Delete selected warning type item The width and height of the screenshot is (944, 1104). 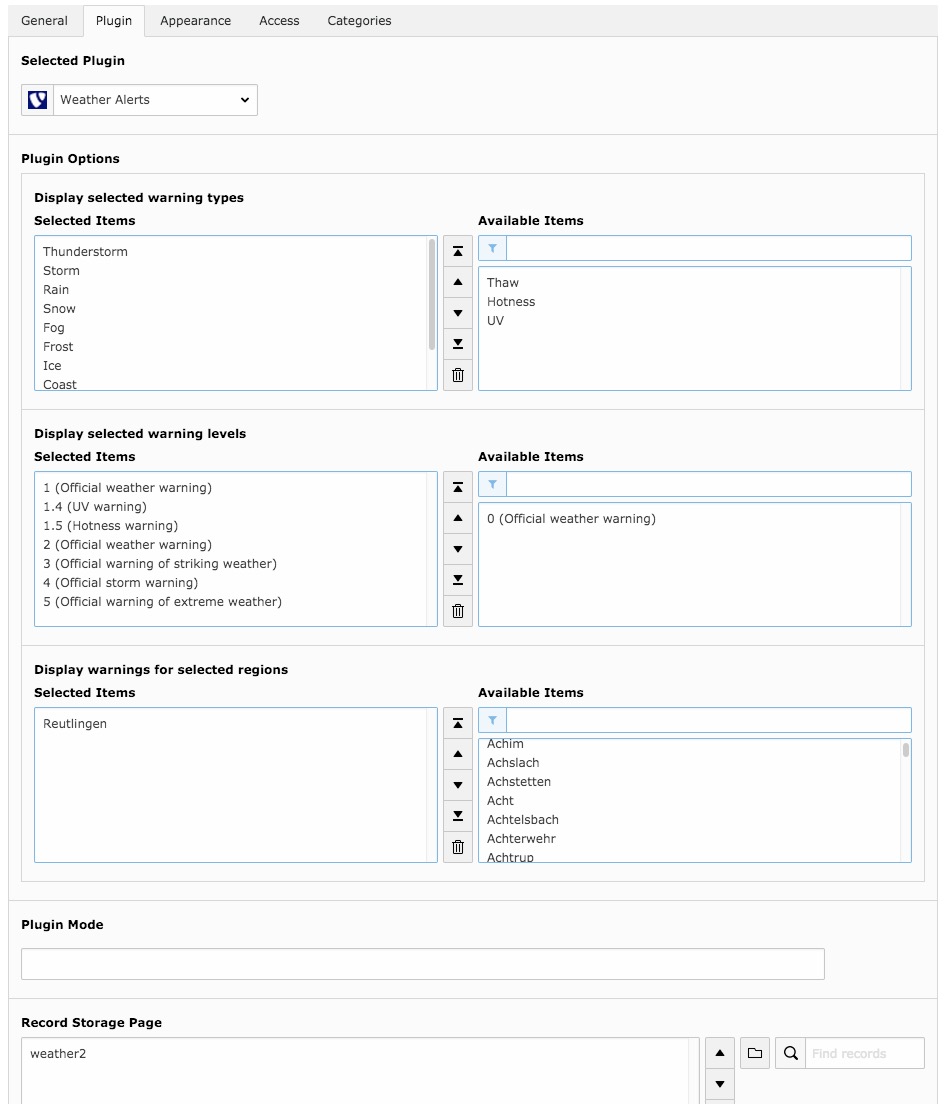458,375
